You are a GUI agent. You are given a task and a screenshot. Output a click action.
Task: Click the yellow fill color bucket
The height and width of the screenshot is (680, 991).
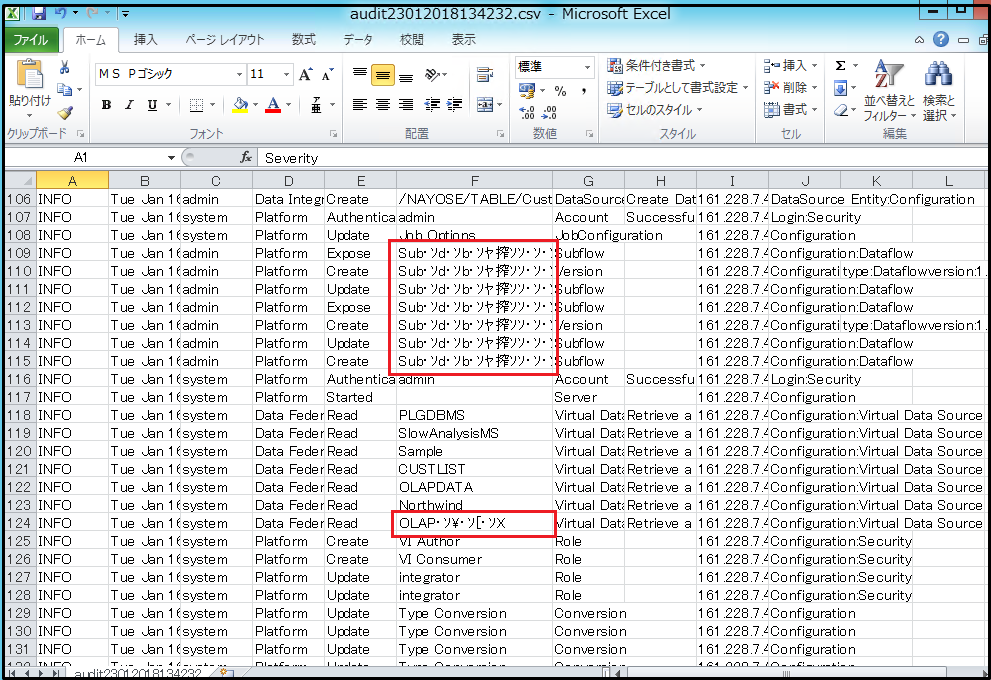239,106
